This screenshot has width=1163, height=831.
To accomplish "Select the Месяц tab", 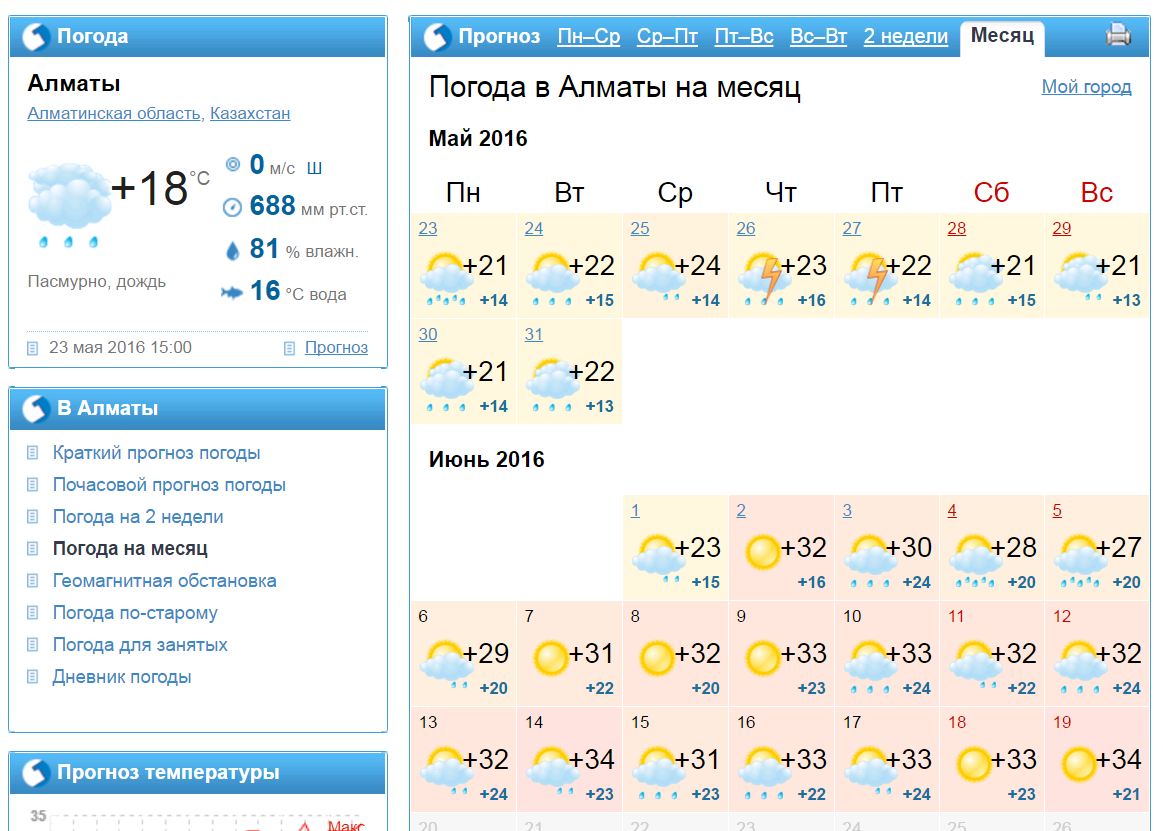I will pos(1002,36).
